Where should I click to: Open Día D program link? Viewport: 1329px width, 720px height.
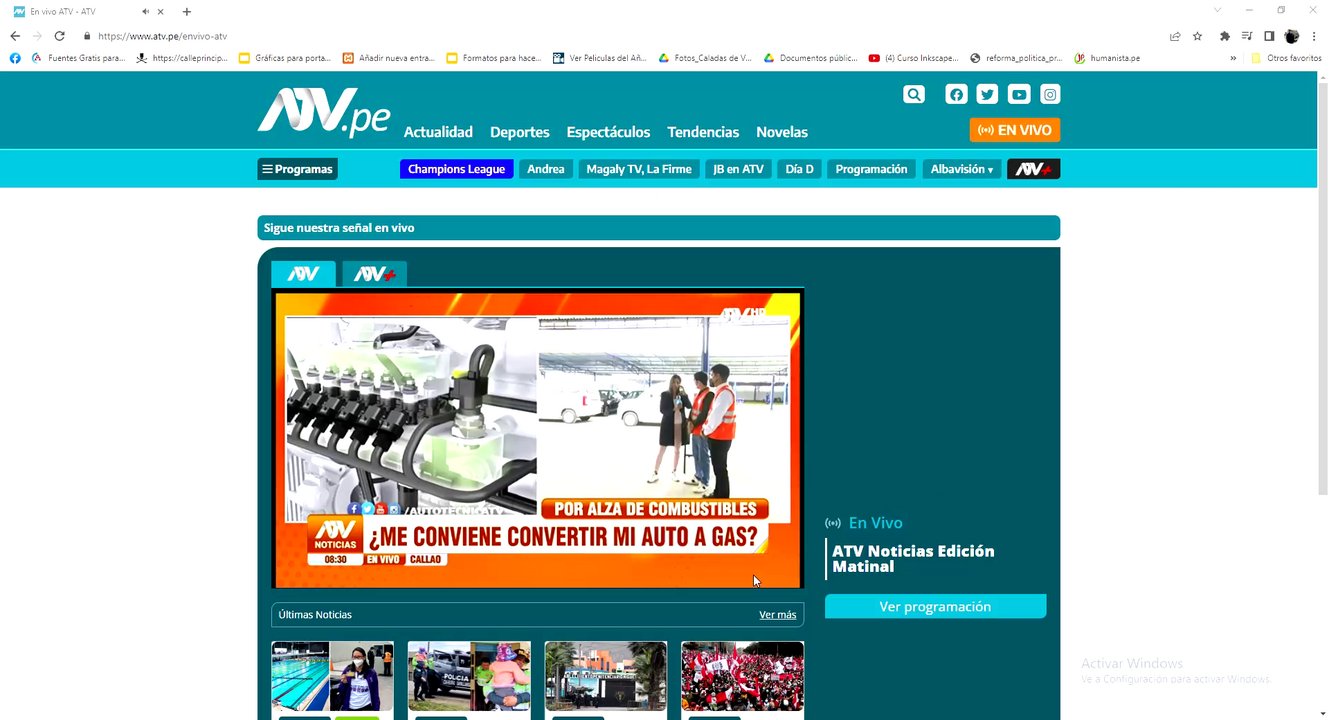point(800,169)
